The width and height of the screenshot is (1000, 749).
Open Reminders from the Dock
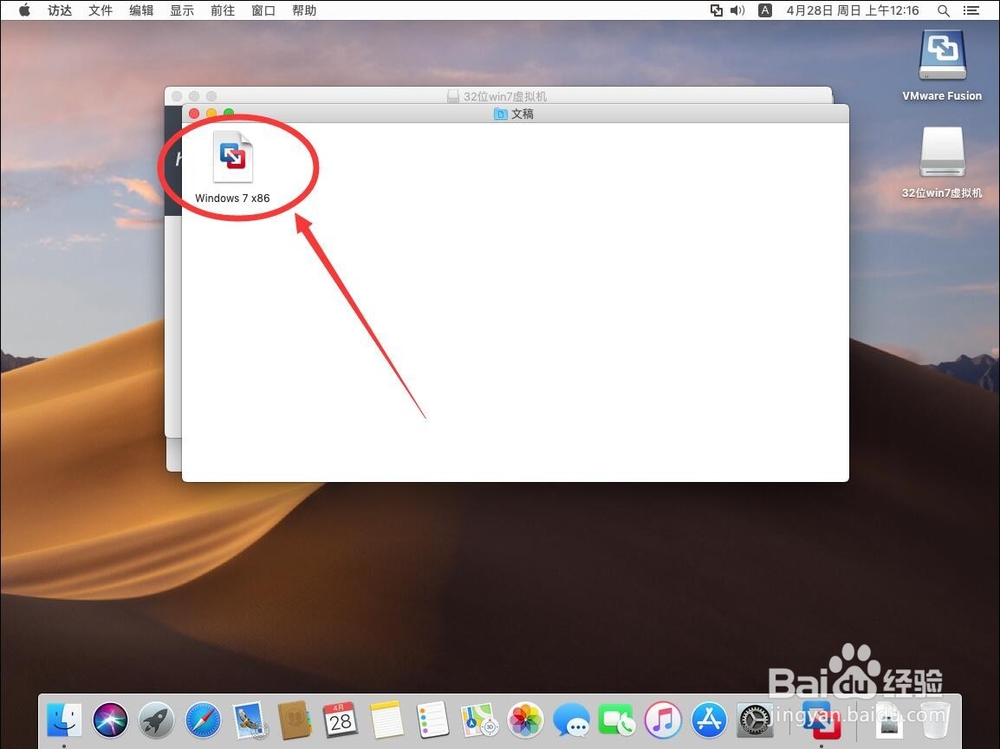(x=433, y=720)
